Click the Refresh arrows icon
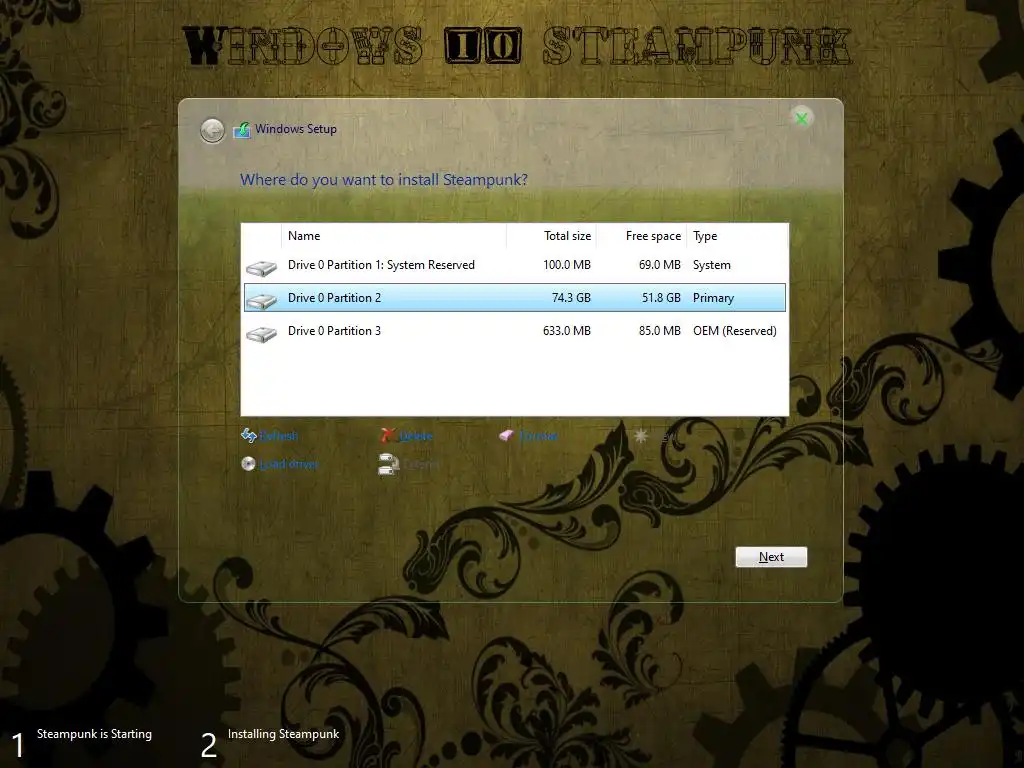Image resolution: width=1024 pixels, height=768 pixels. click(248, 435)
